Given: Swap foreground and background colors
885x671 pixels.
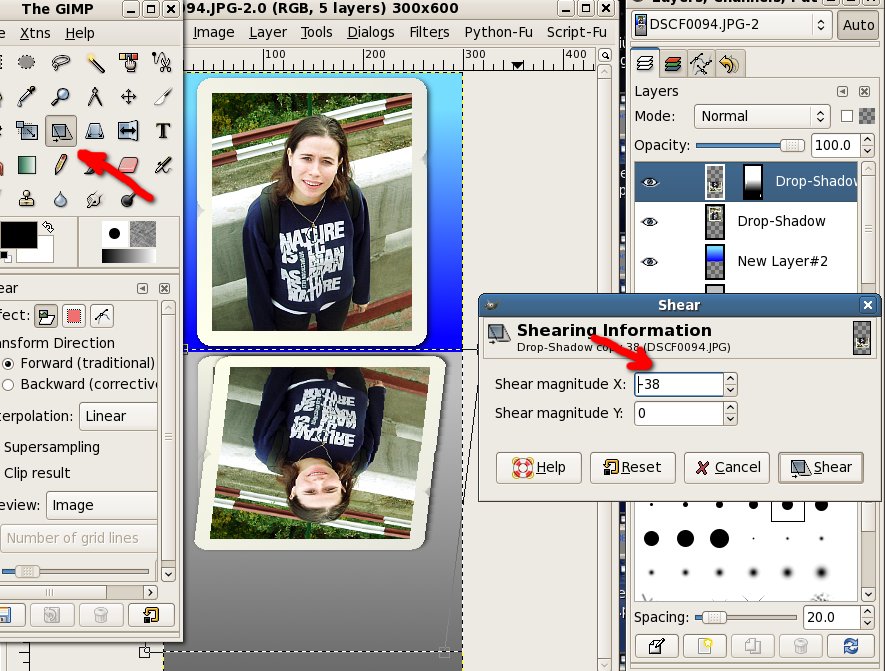Looking at the screenshot, I should (x=48, y=227).
